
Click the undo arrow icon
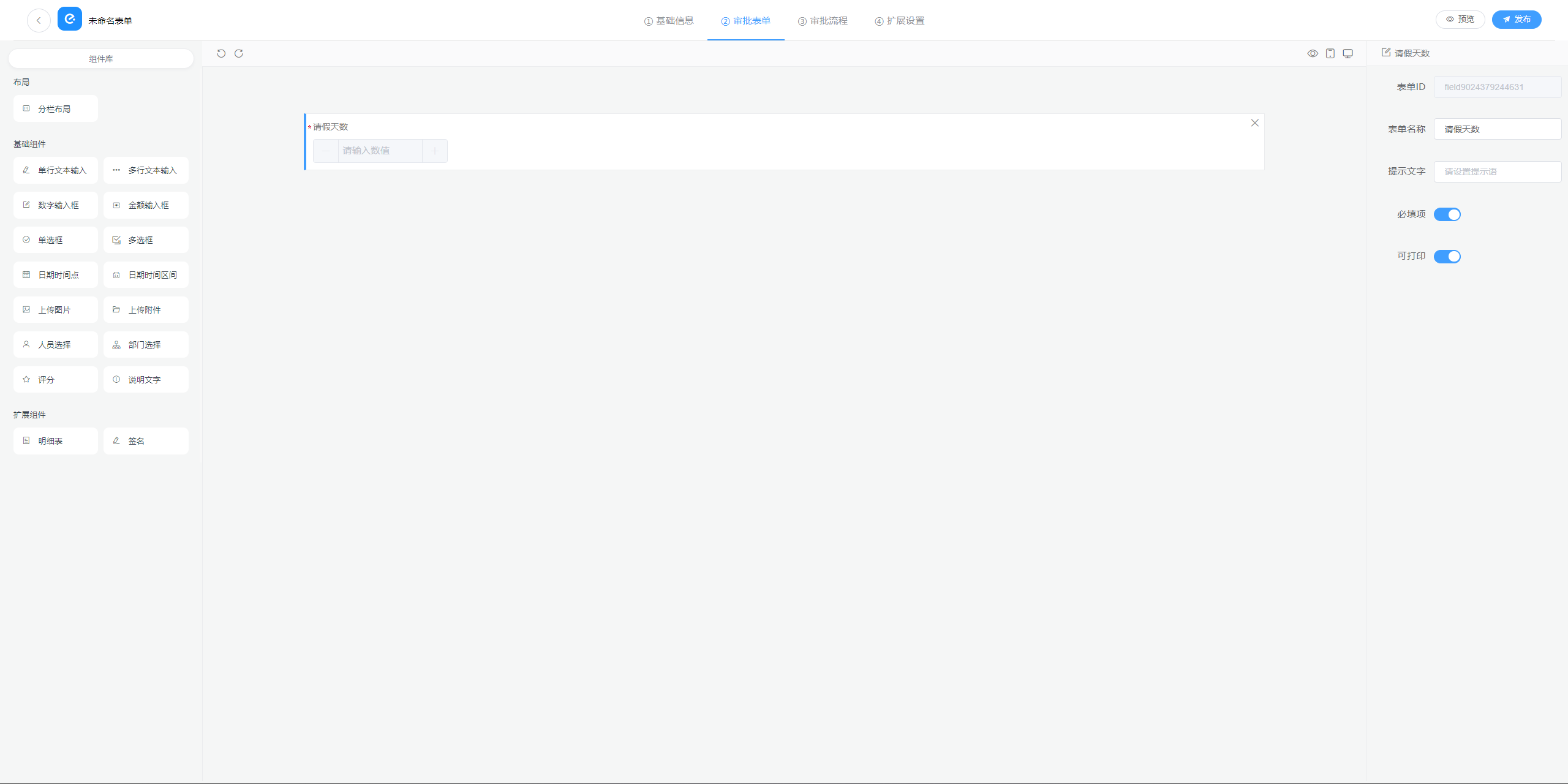coord(221,53)
